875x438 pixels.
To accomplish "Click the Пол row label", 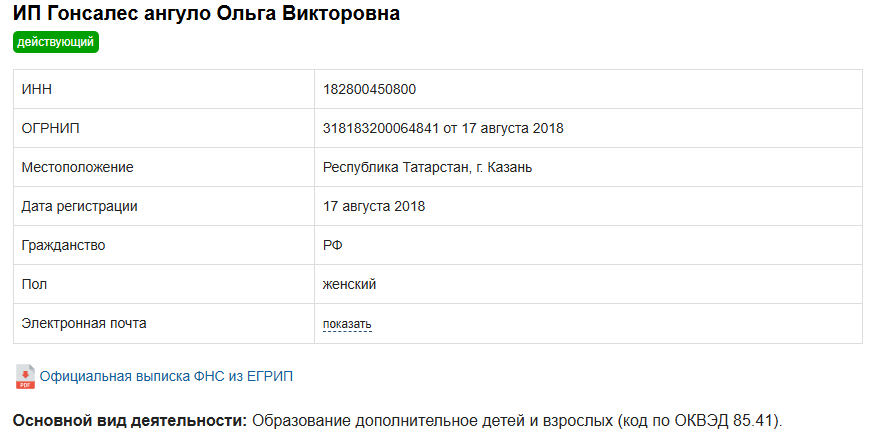I will tap(34, 284).
